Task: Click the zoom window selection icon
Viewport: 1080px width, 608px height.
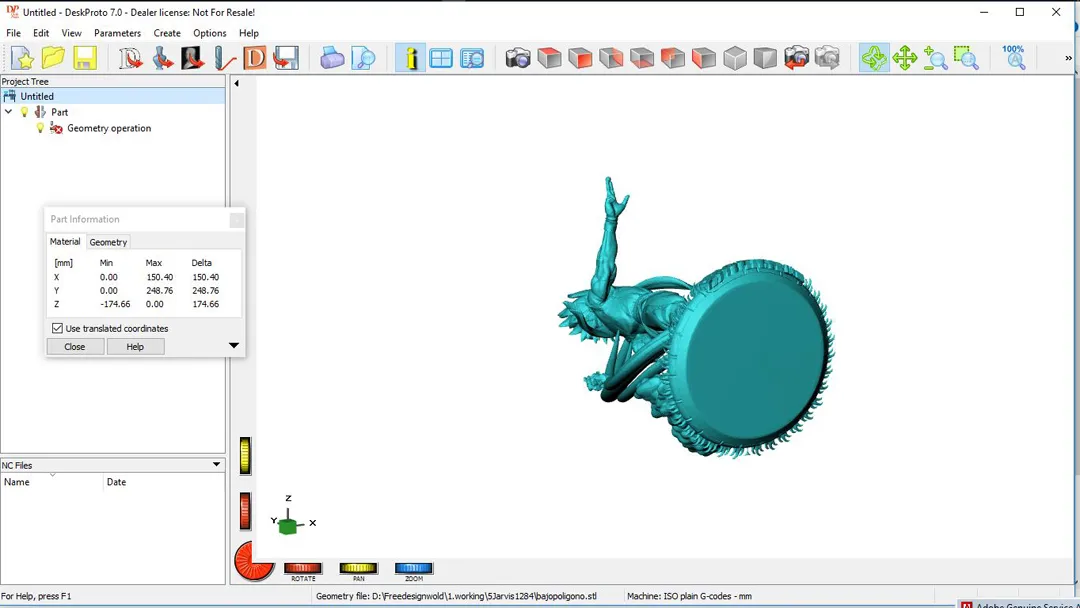Action: click(966, 58)
